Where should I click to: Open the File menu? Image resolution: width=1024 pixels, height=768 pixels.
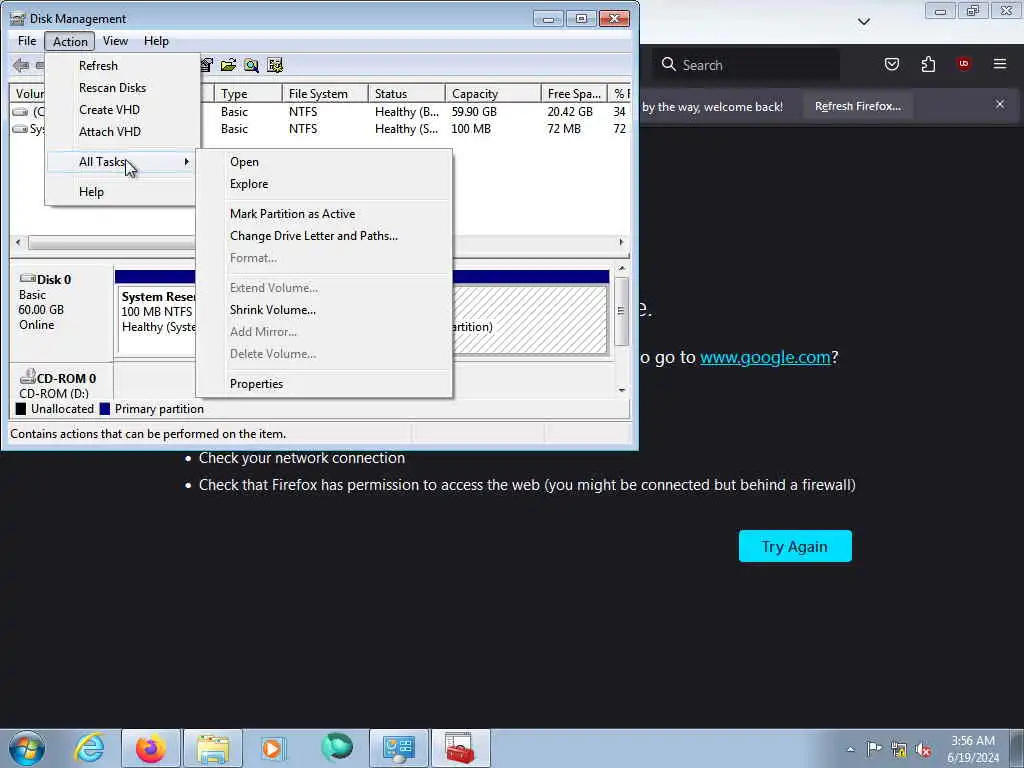(27, 41)
